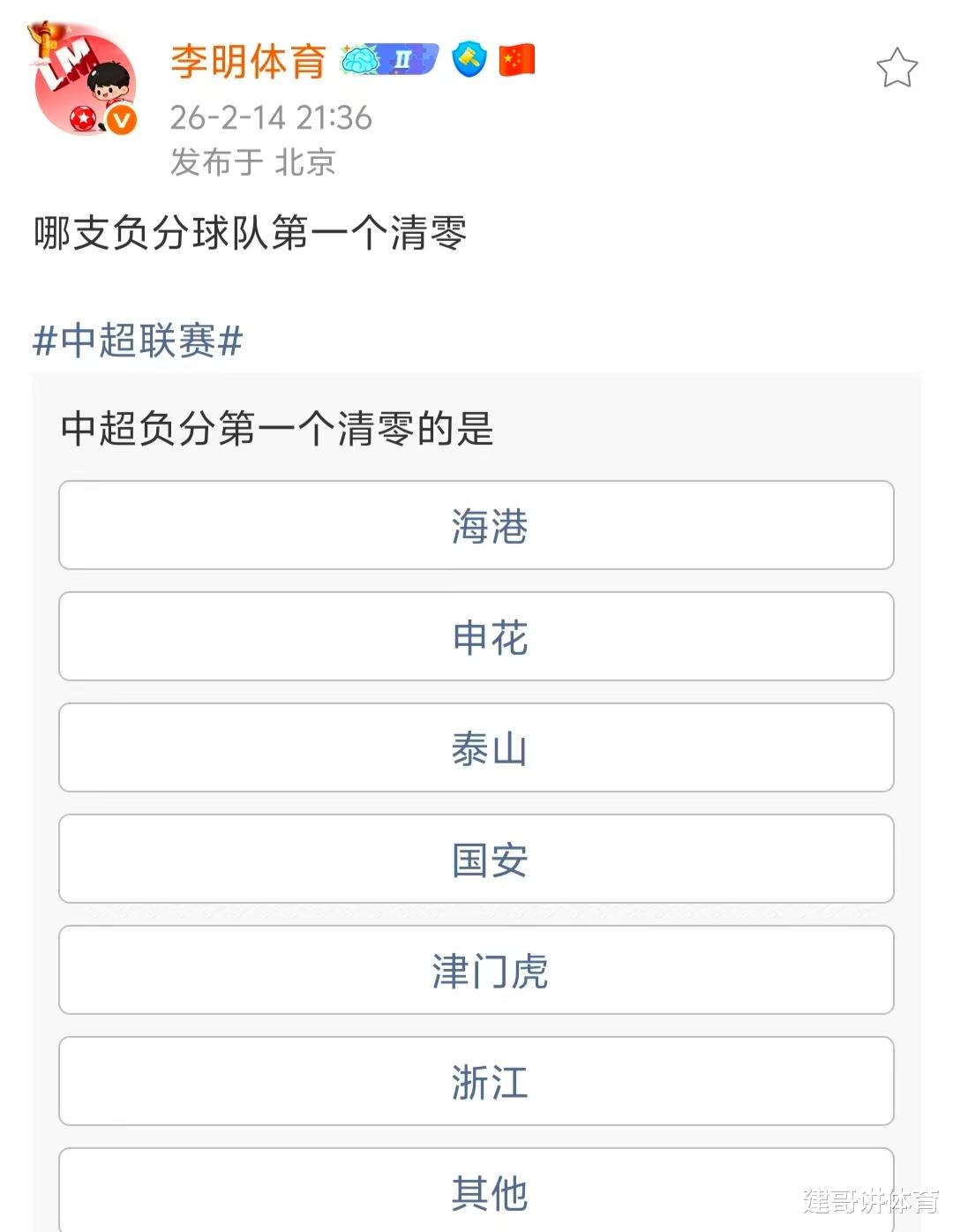
Task: Click the star favorite icon
Action: [x=897, y=68]
